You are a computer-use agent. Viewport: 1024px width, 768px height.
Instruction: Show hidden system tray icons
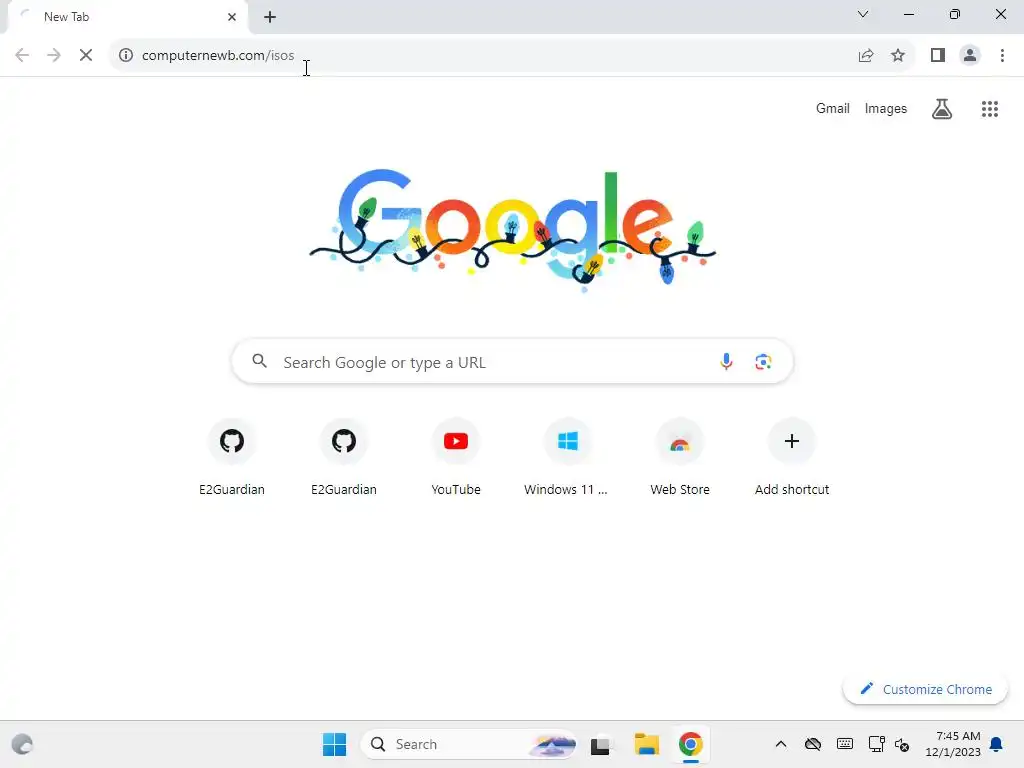click(780, 744)
